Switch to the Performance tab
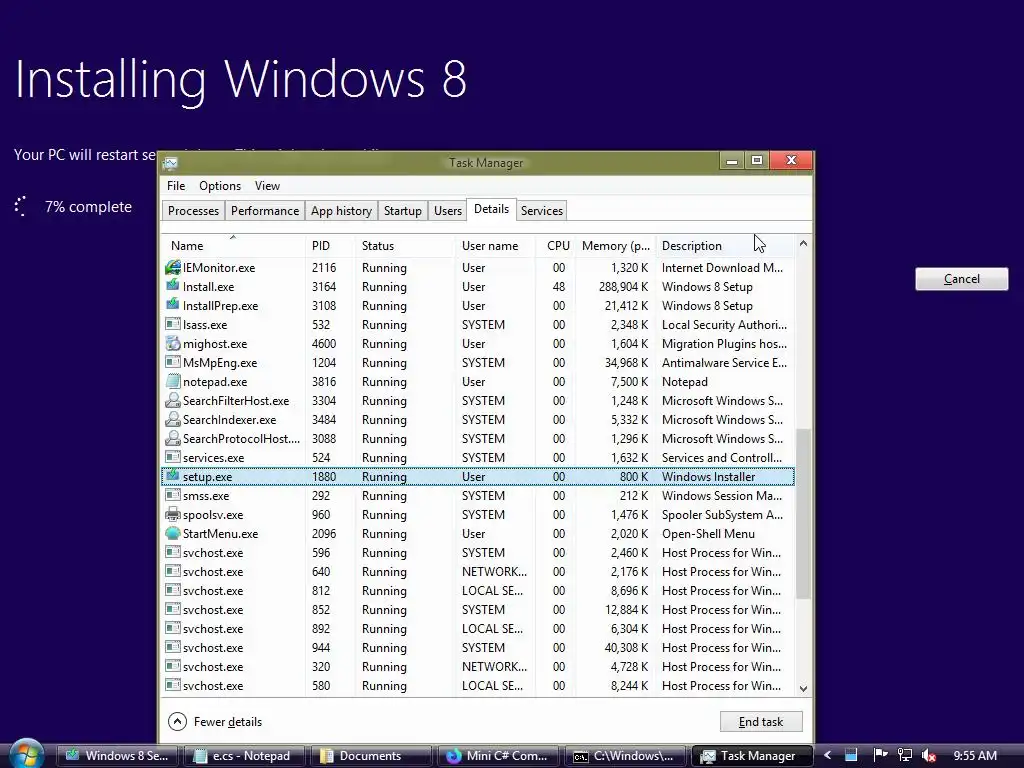This screenshot has height=768, width=1024. [264, 211]
